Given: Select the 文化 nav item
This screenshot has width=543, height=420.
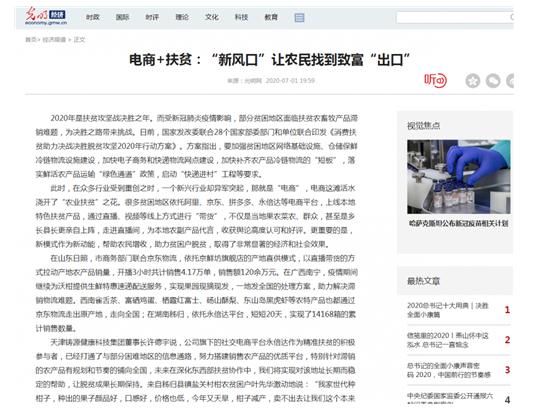Looking at the screenshot, I should [x=212, y=17].
